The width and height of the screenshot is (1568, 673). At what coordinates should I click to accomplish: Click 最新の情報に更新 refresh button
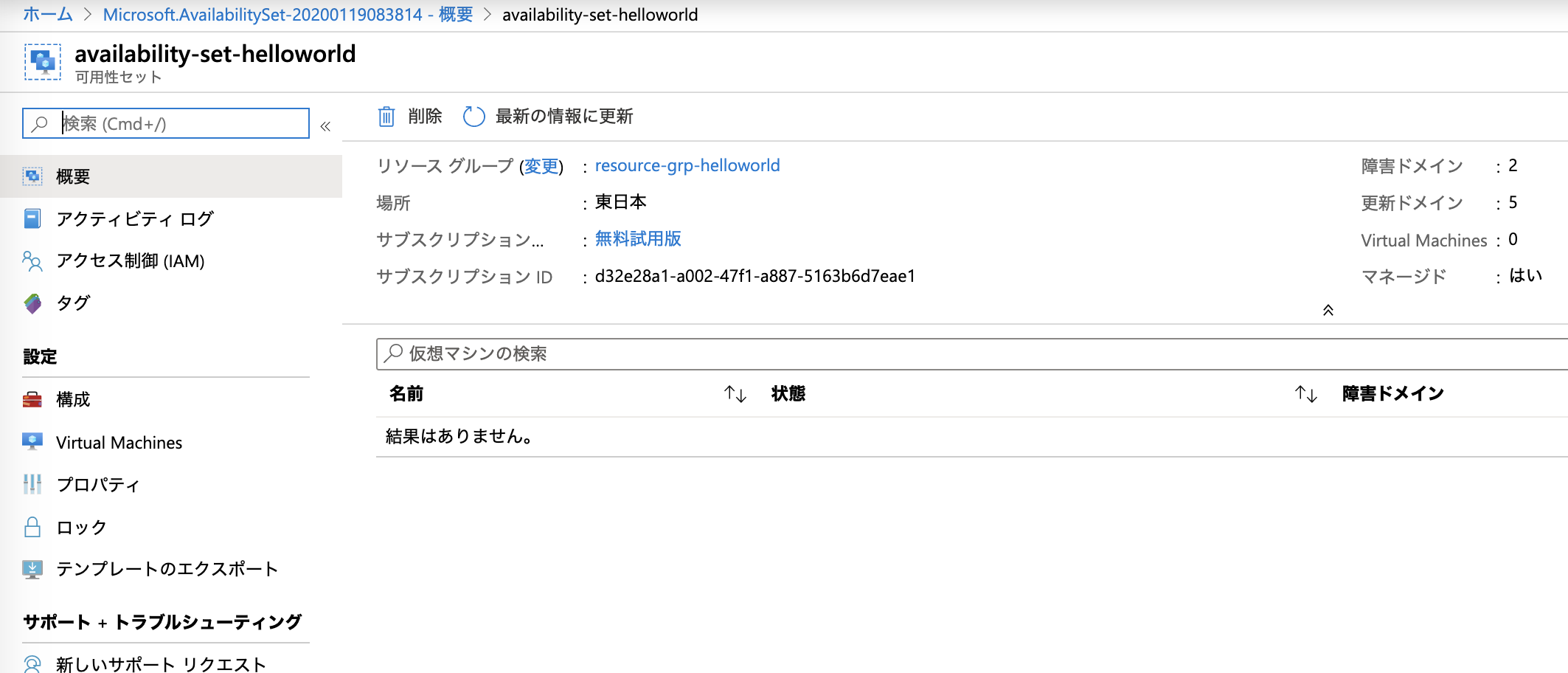(x=548, y=117)
